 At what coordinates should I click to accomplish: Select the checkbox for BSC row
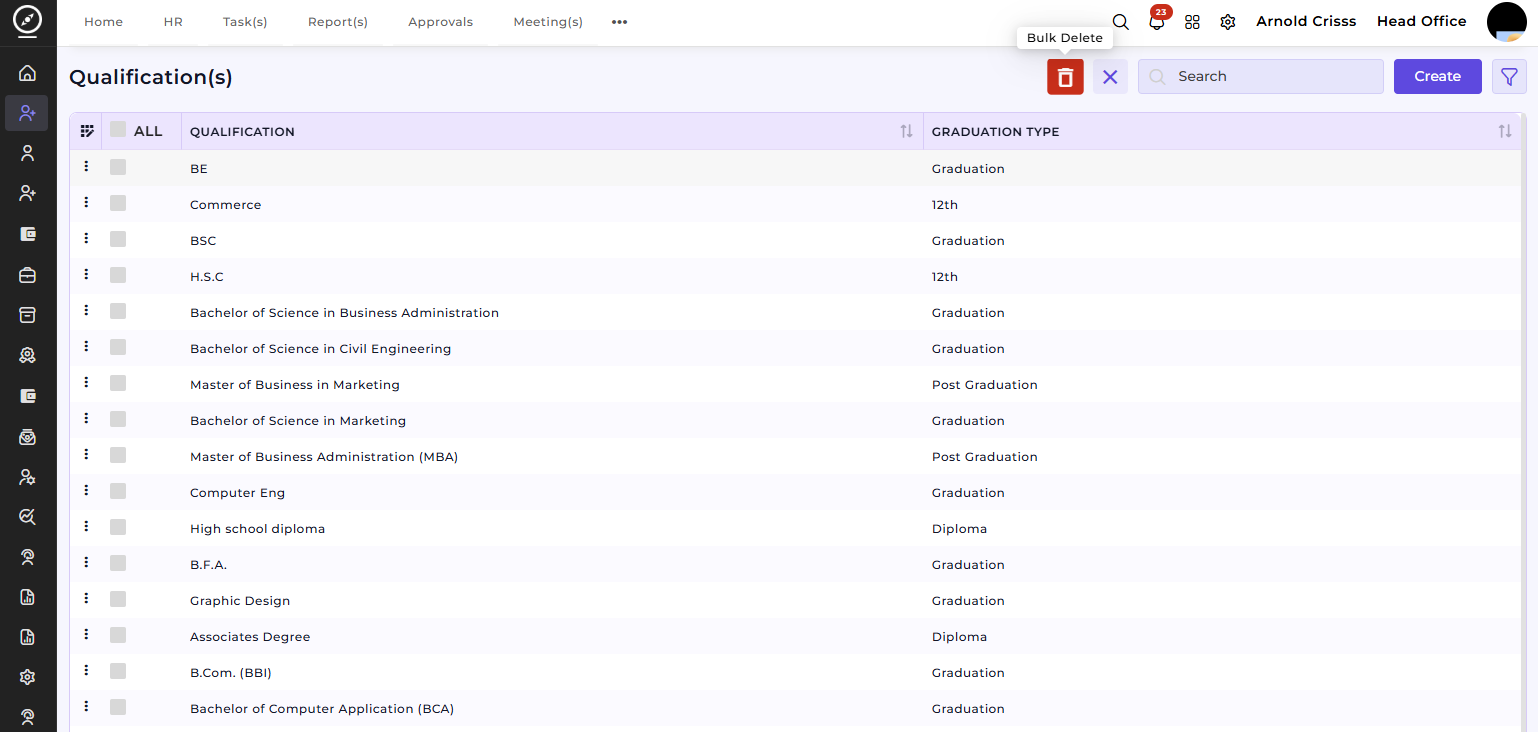click(x=118, y=239)
